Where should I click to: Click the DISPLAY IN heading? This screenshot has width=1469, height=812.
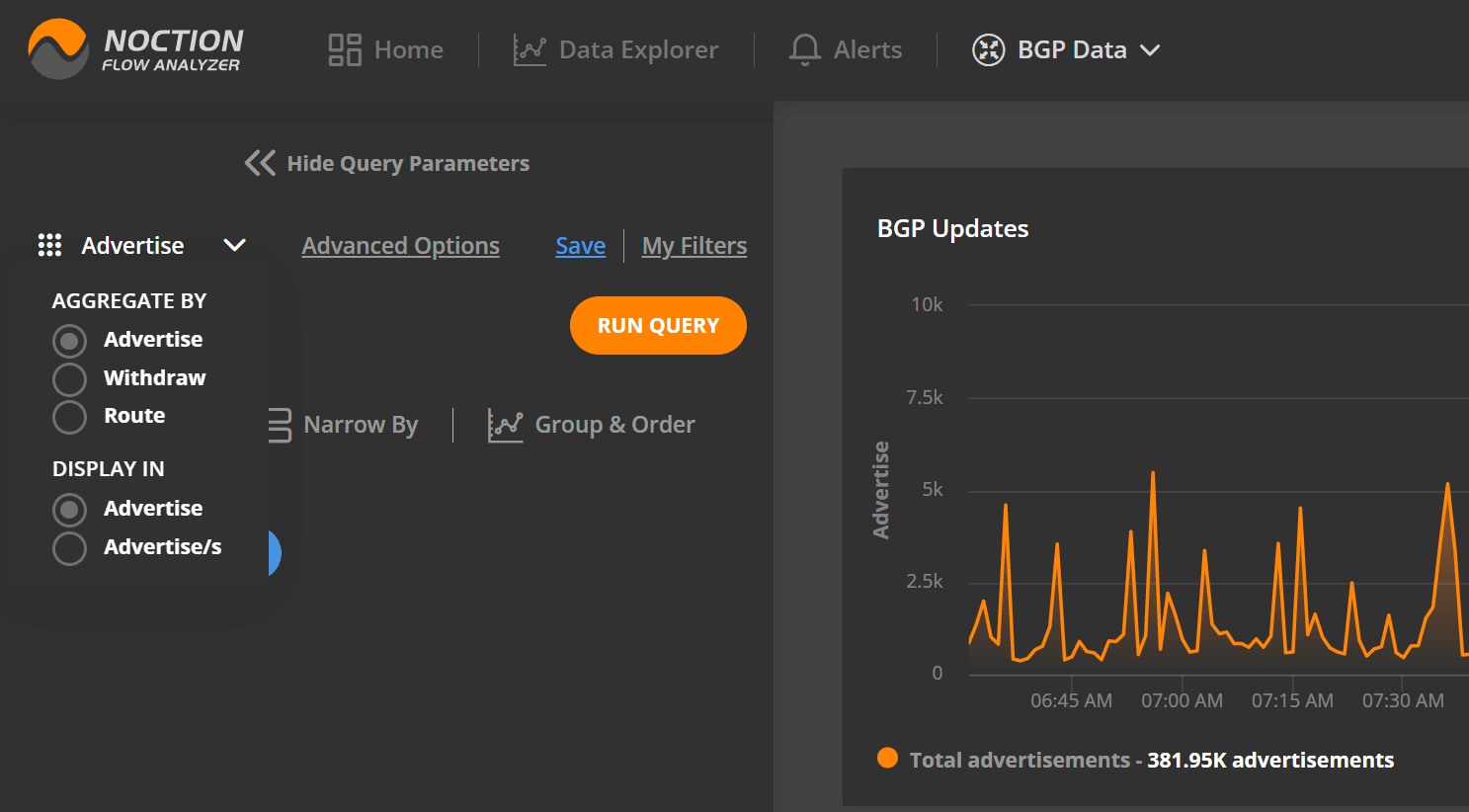point(109,468)
